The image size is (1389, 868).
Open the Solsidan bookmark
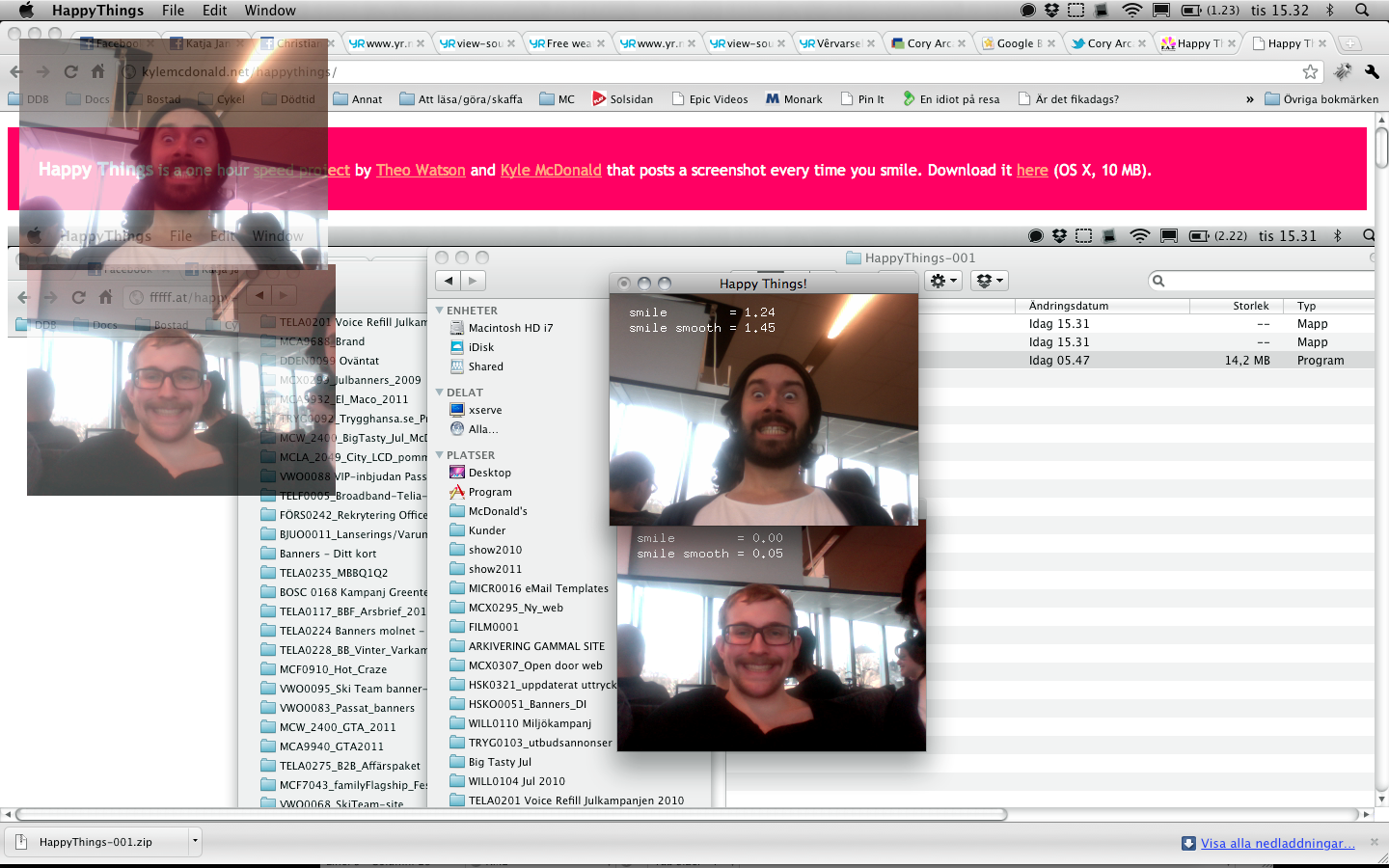622,98
